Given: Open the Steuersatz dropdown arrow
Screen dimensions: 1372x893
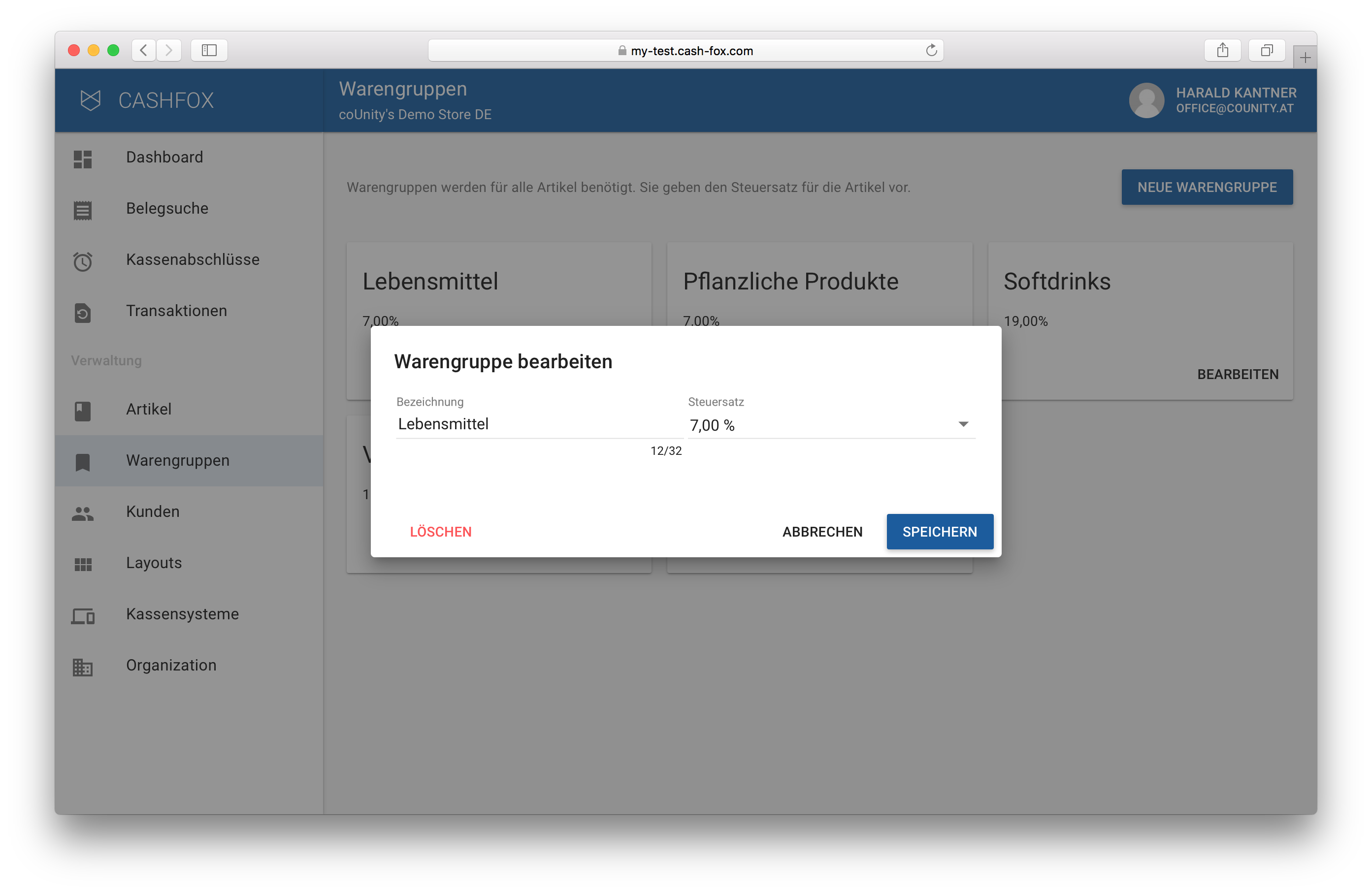Looking at the screenshot, I should click(x=963, y=424).
